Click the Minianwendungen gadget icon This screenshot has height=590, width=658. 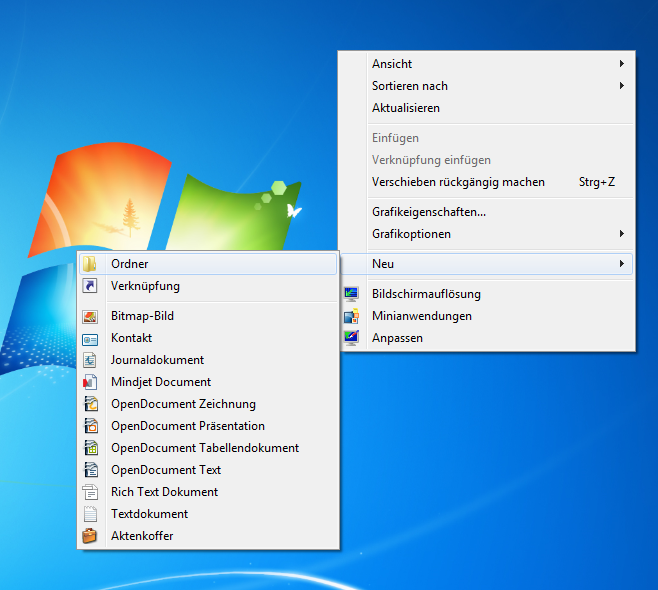[x=351, y=316]
